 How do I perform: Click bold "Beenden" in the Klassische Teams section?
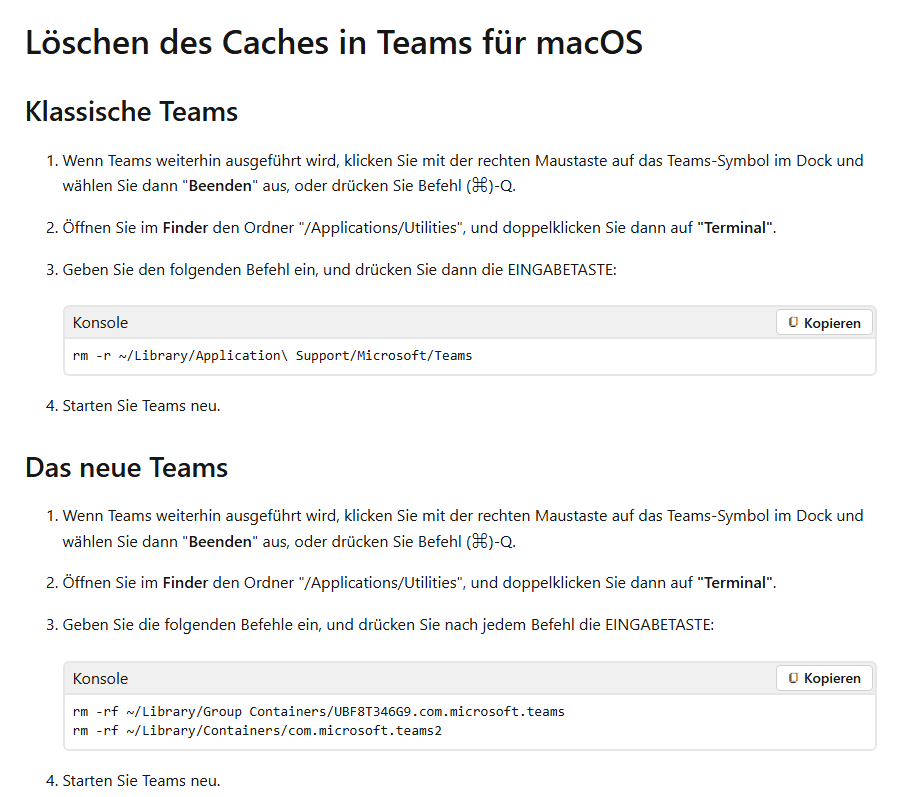pyautogui.click(x=220, y=186)
